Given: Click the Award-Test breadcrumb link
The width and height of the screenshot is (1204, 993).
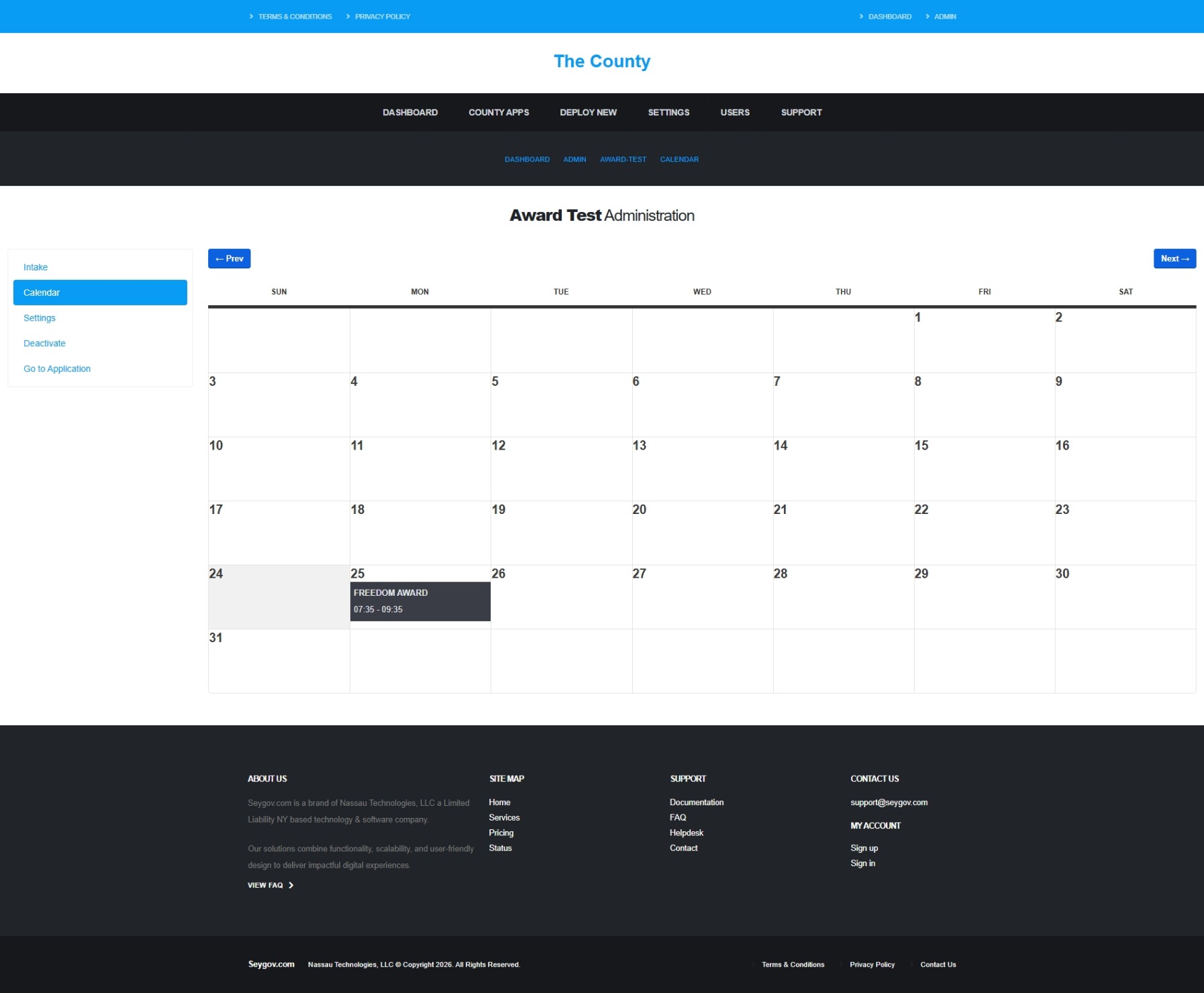Looking at the screenshot, I should tap(623, 159).
